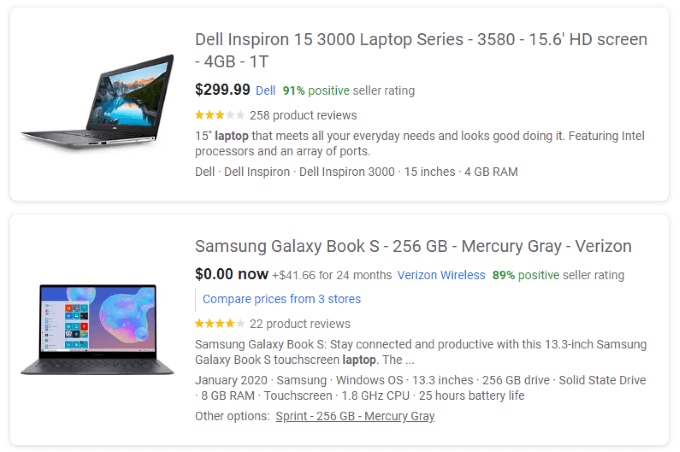This screenshot has width=680, height=452.
Task: Open the Samsung Galaxy Book S title
Action: (413, 246)
